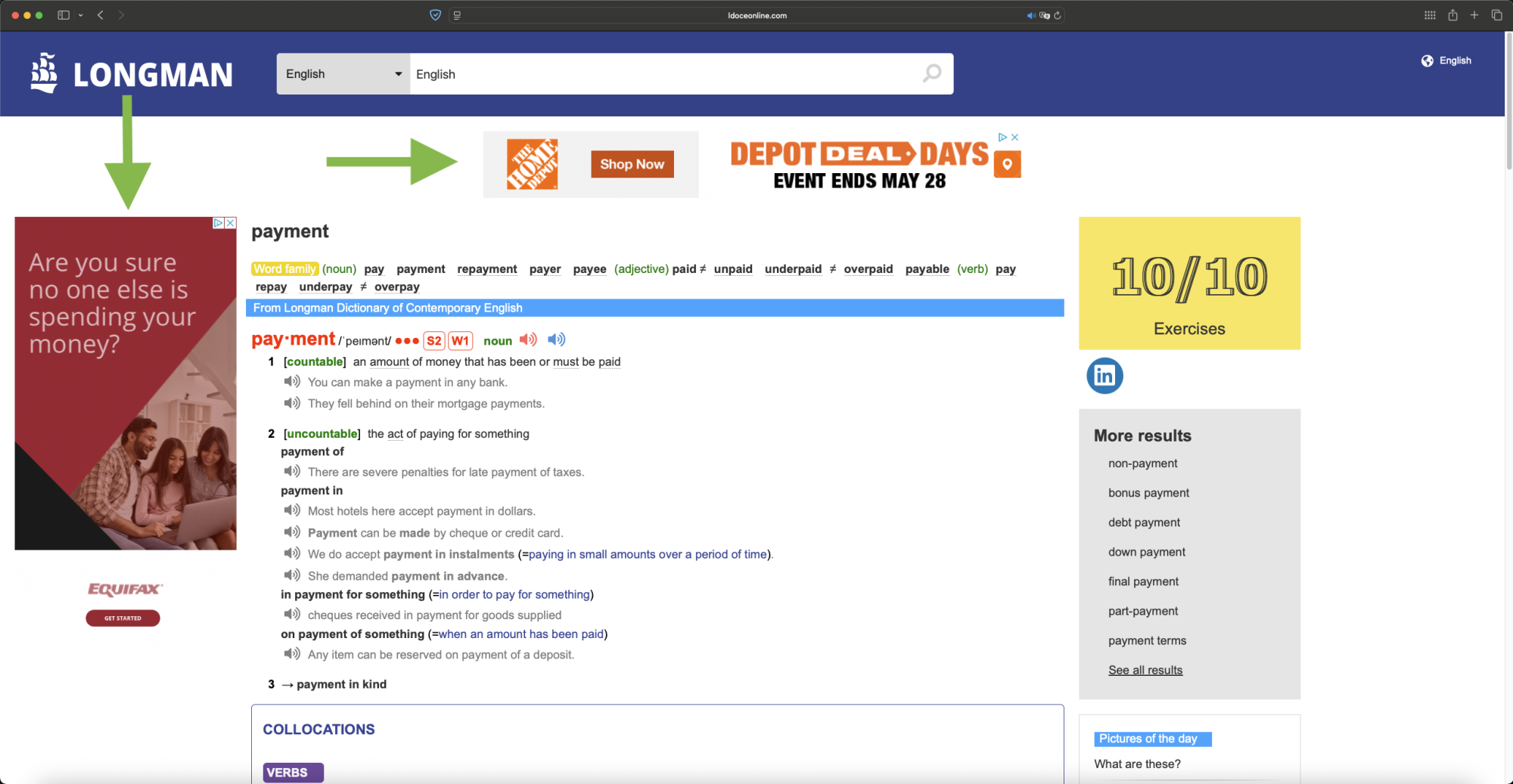Share the page via the LinkedIn icon
Viewport: 1513px width, 784px height.
point(1104,375)
